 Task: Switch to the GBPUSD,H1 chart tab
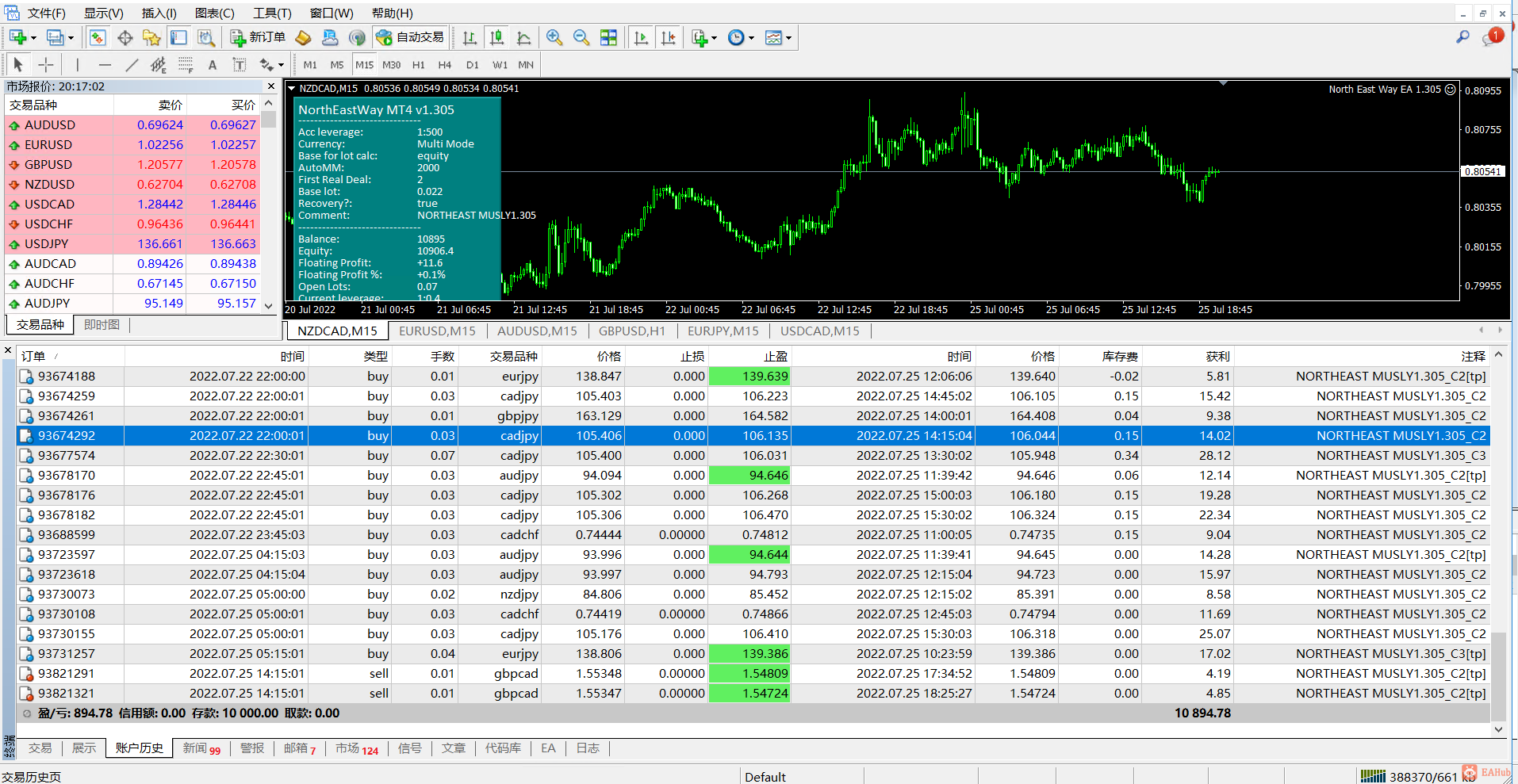click(x=632, y=331)
